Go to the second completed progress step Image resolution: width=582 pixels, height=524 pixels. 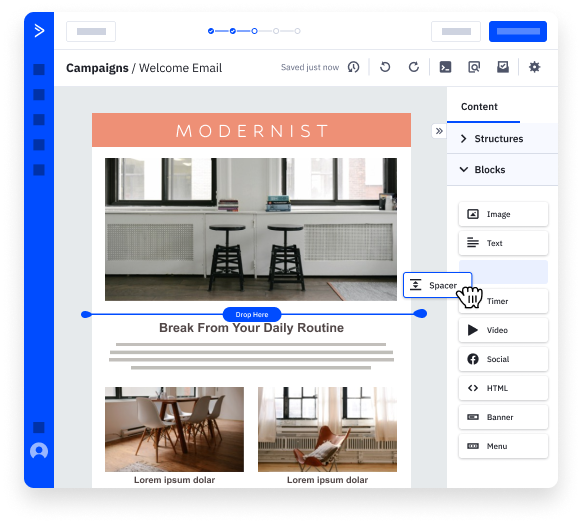pyautogui.click(x=232, y=31)
